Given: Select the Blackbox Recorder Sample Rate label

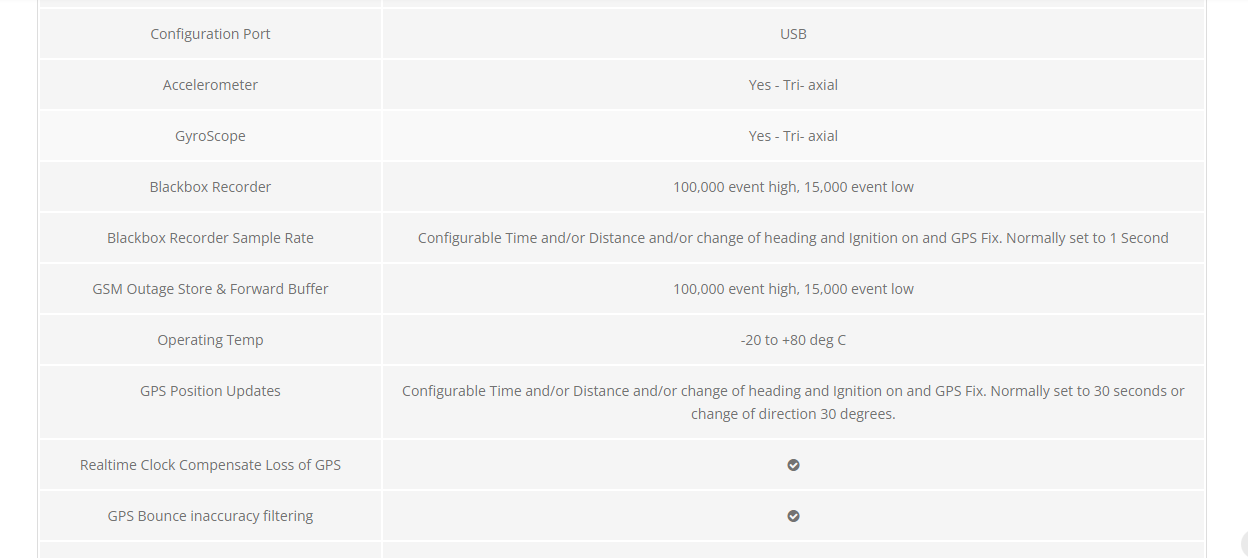Looking at the screenshot, I should coord(210,238).
